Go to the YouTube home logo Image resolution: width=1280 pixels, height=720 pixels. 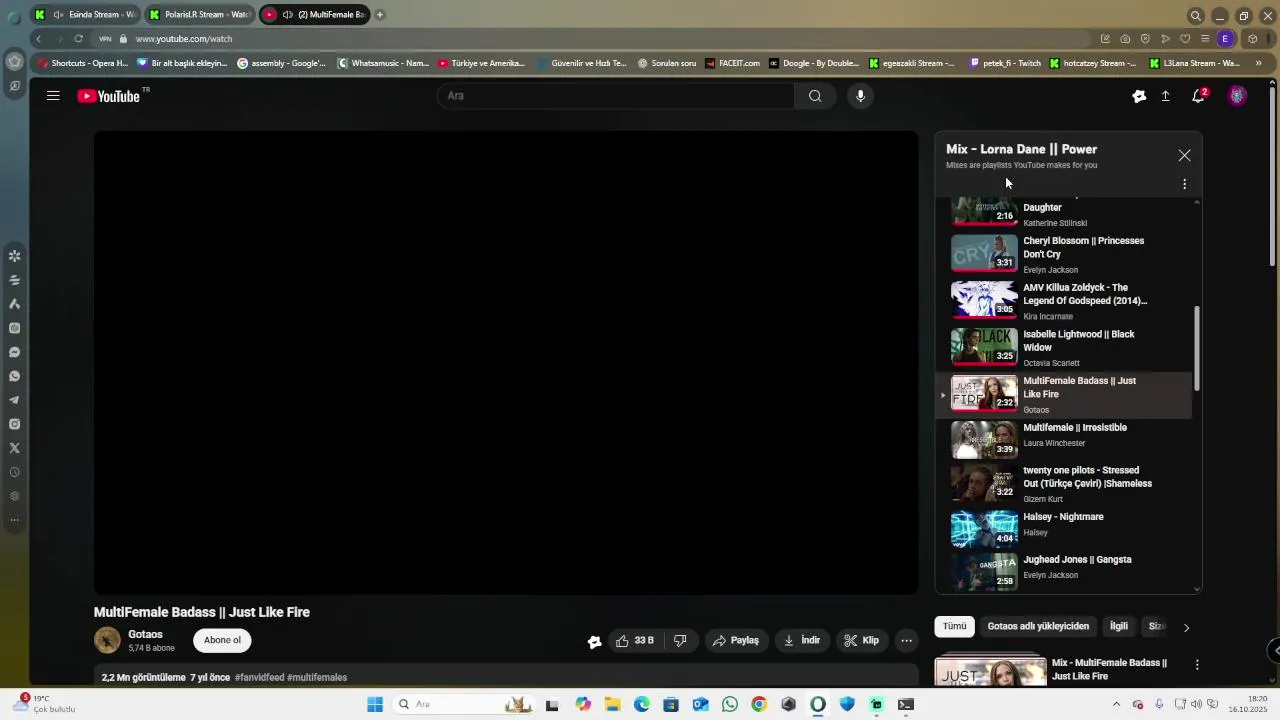coord(109,96)
